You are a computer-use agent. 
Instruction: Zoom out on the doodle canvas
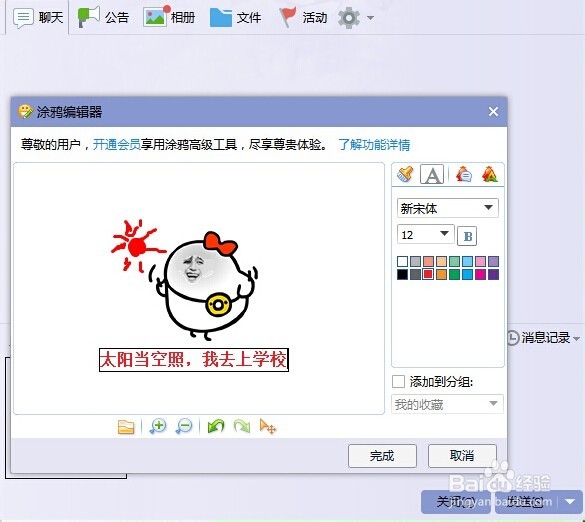pyautogui.click(x=184, y=426)
